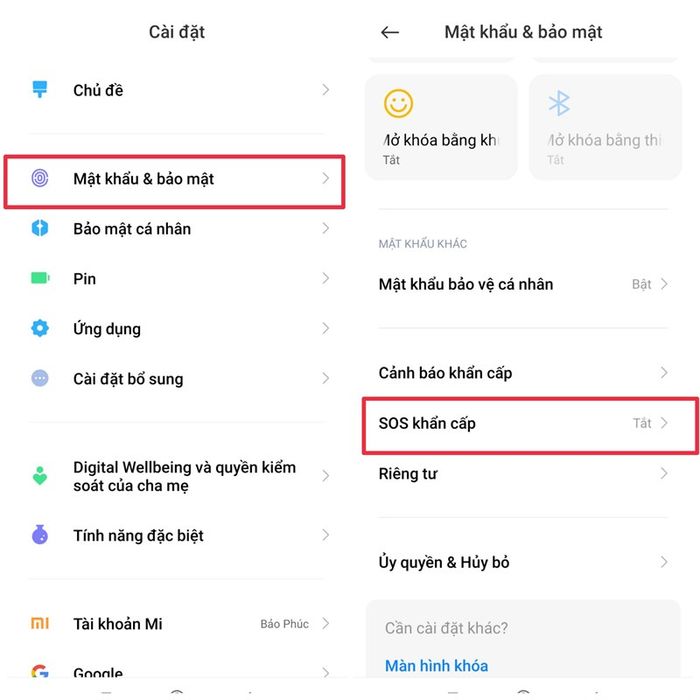Tap the Bảo mật cá nhân shield icon
This screenshot has width=700, height=700.
click(40, 228)
